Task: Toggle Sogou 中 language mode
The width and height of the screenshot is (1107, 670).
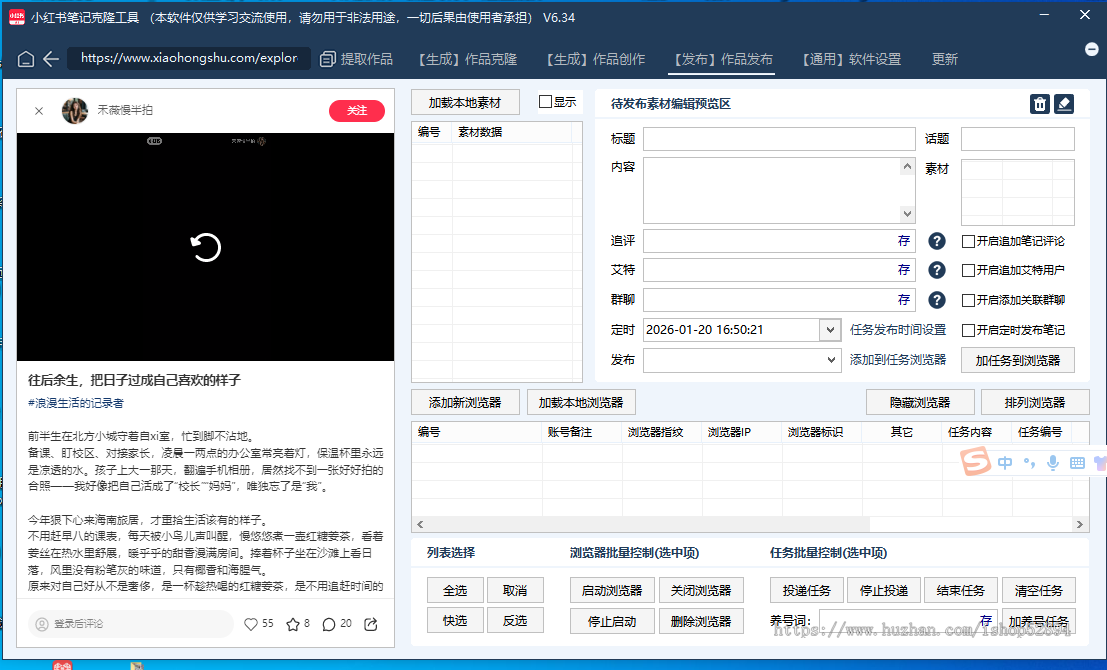Action: [1005, 463]
